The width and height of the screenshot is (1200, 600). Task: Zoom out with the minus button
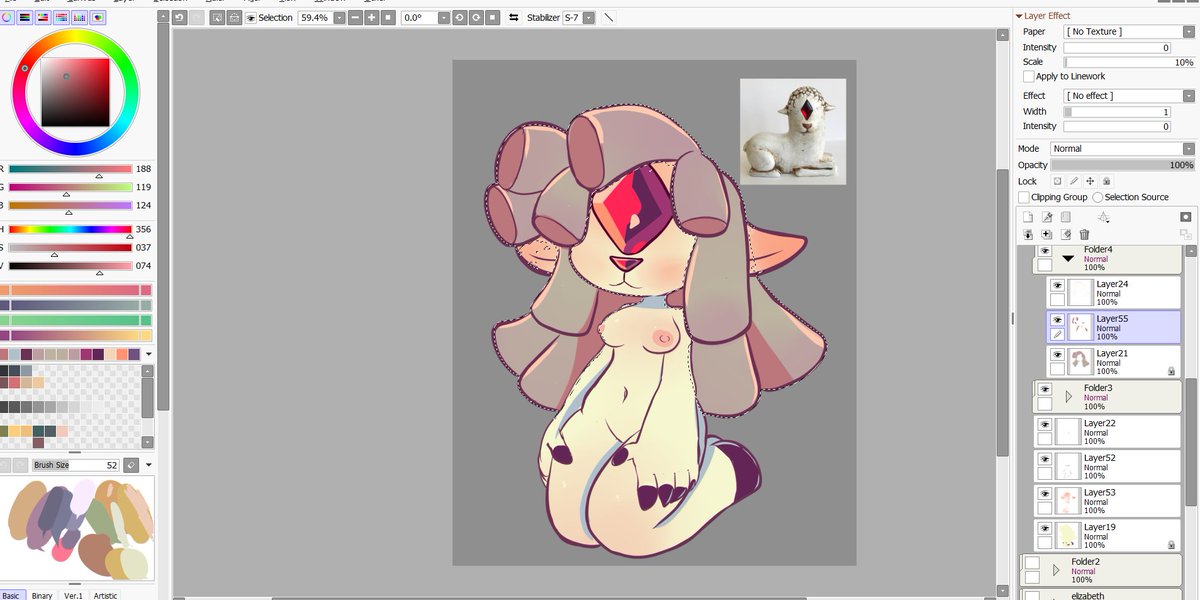tap(355, 17)
